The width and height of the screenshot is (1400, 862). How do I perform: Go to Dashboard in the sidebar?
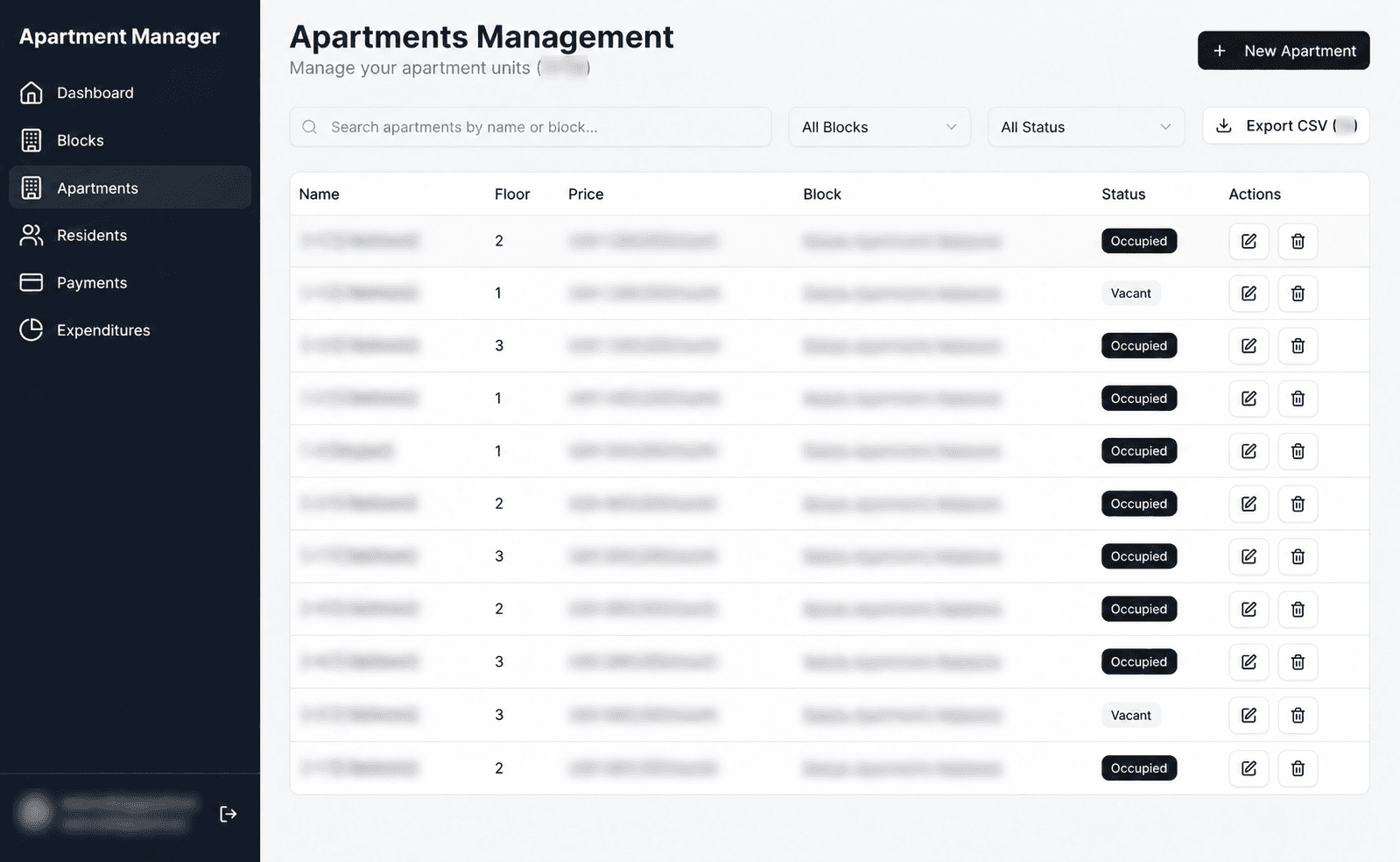click(x=130, y=93)
